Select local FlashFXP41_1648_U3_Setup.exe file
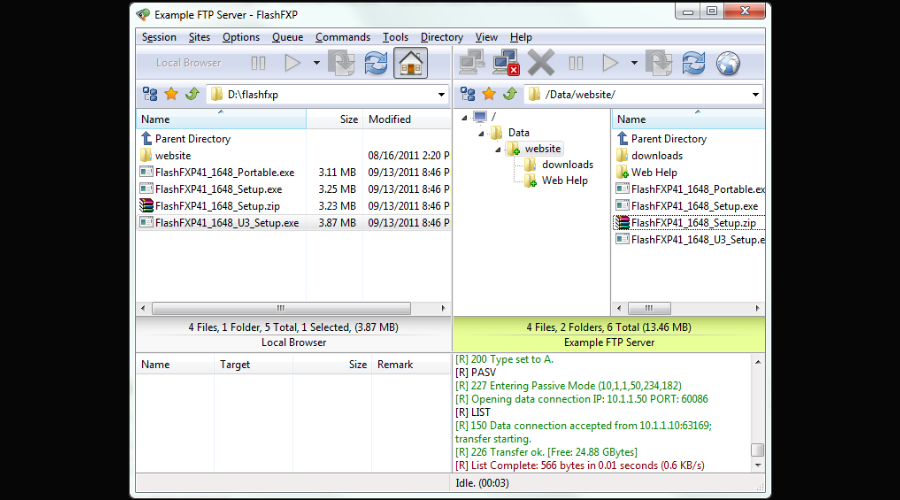Screen dimensions: 900x500 pos(226,223)
